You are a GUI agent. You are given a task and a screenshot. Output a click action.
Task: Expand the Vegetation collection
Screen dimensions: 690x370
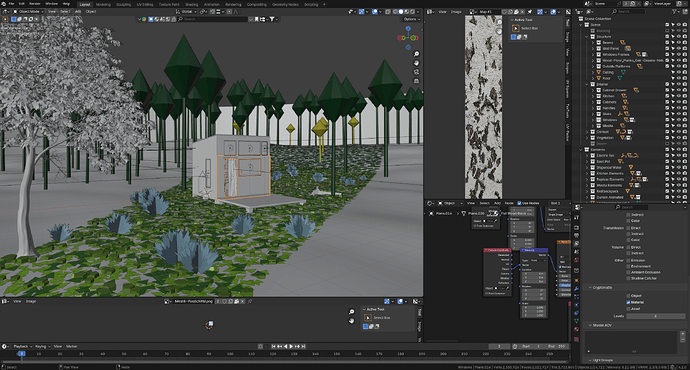(587, 138)
